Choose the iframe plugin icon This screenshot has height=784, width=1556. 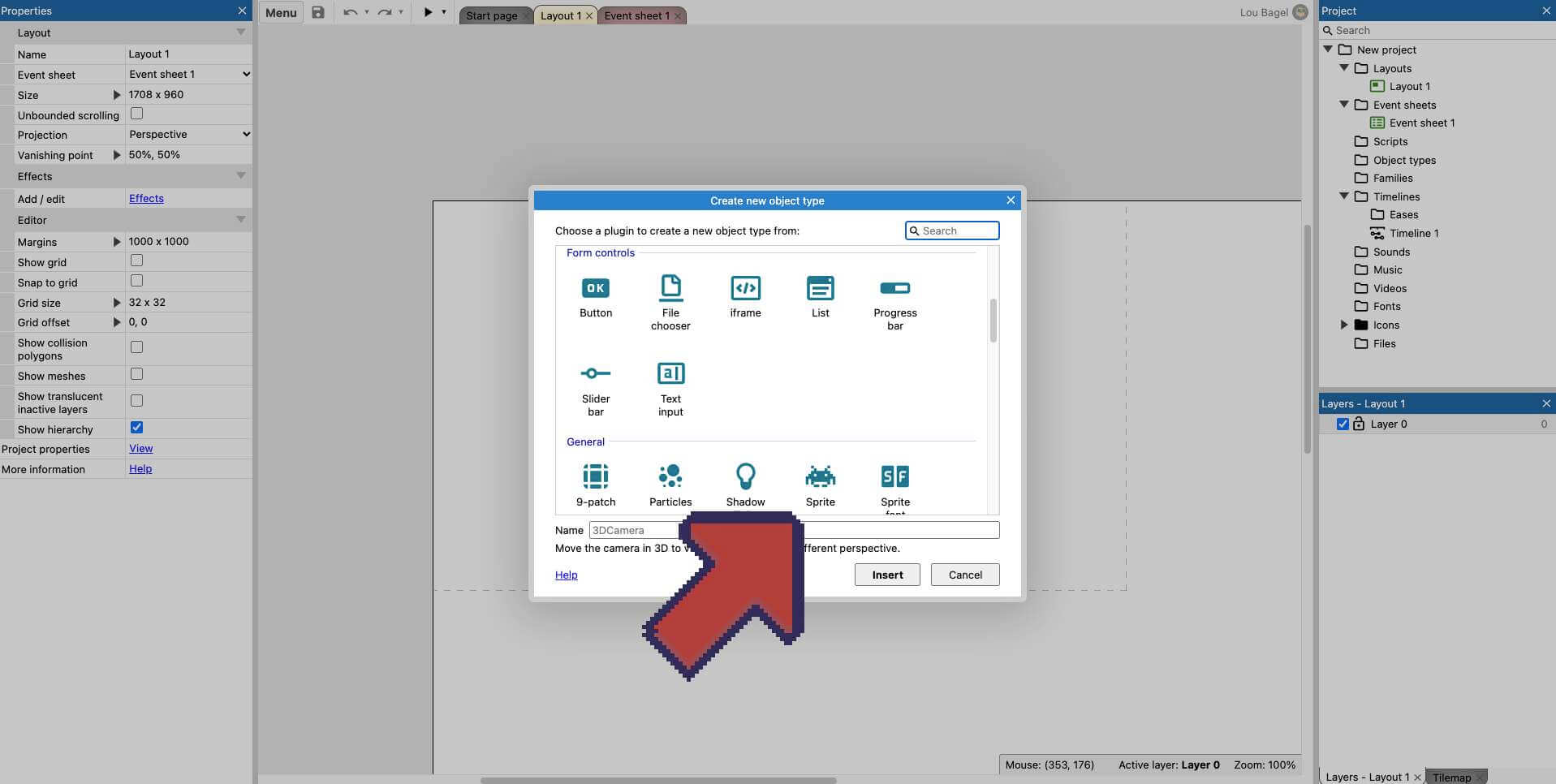click(x=745, y=288)
